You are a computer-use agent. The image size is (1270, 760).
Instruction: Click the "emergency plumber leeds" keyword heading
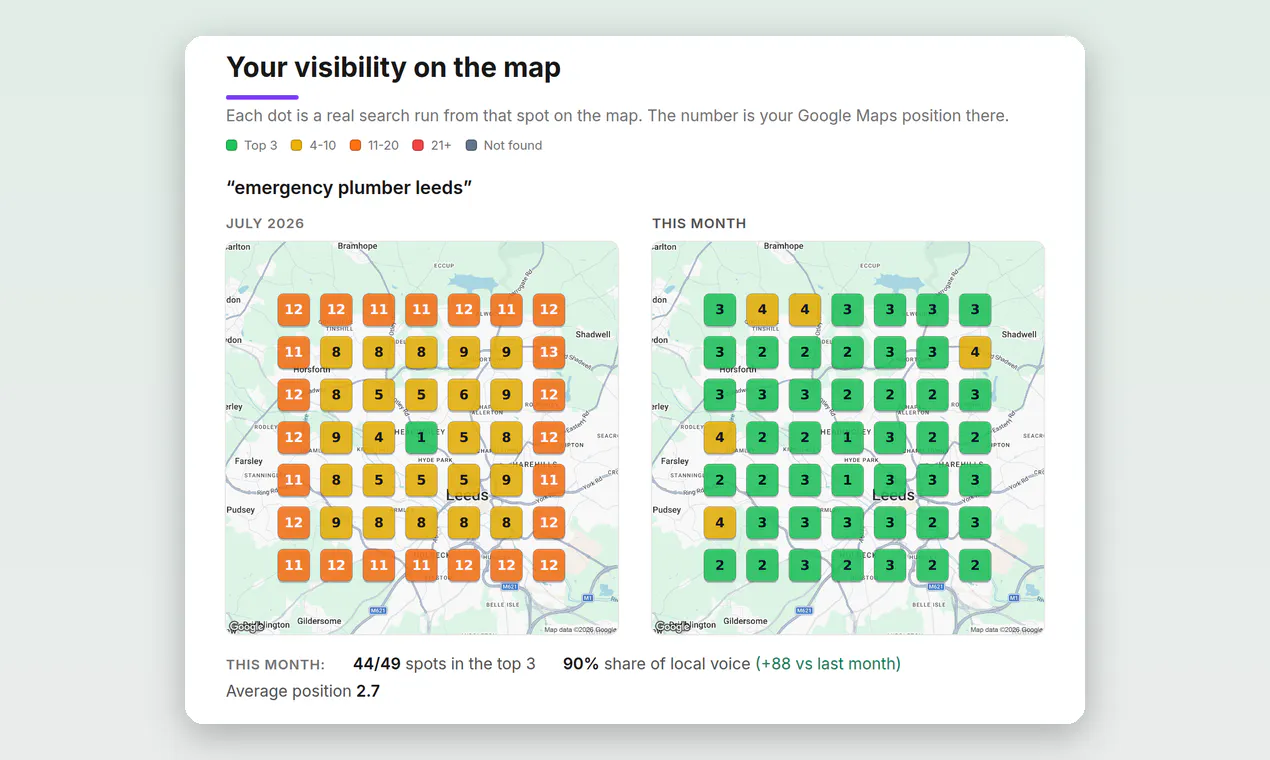pyautogui.click(x=349, y=188)
